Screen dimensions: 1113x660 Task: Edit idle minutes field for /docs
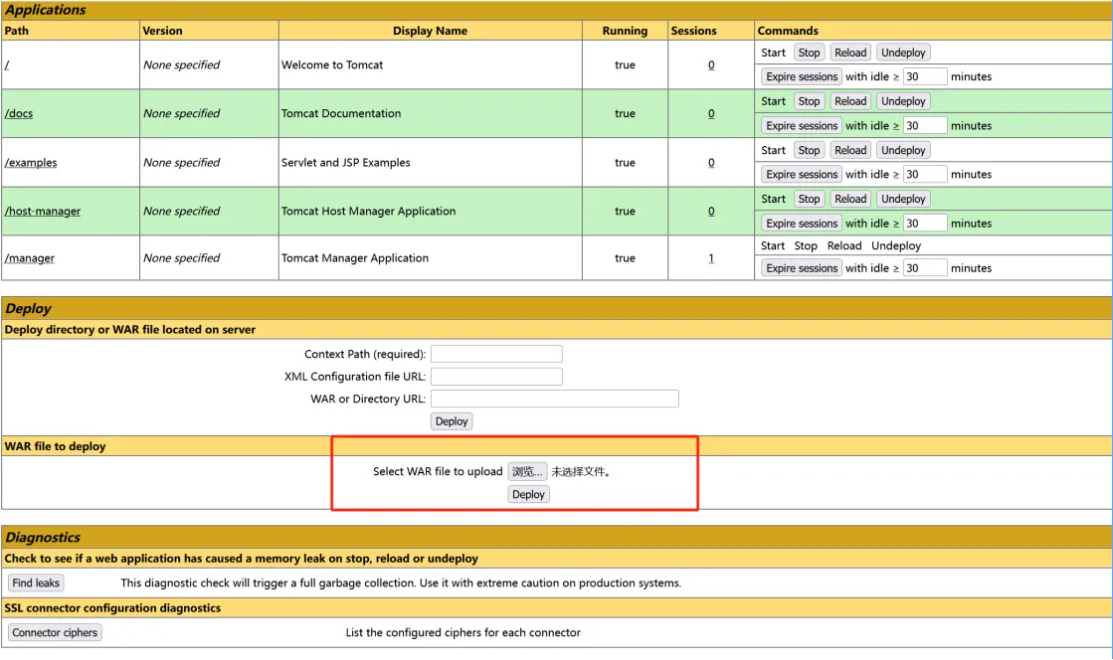click(925, 126)
